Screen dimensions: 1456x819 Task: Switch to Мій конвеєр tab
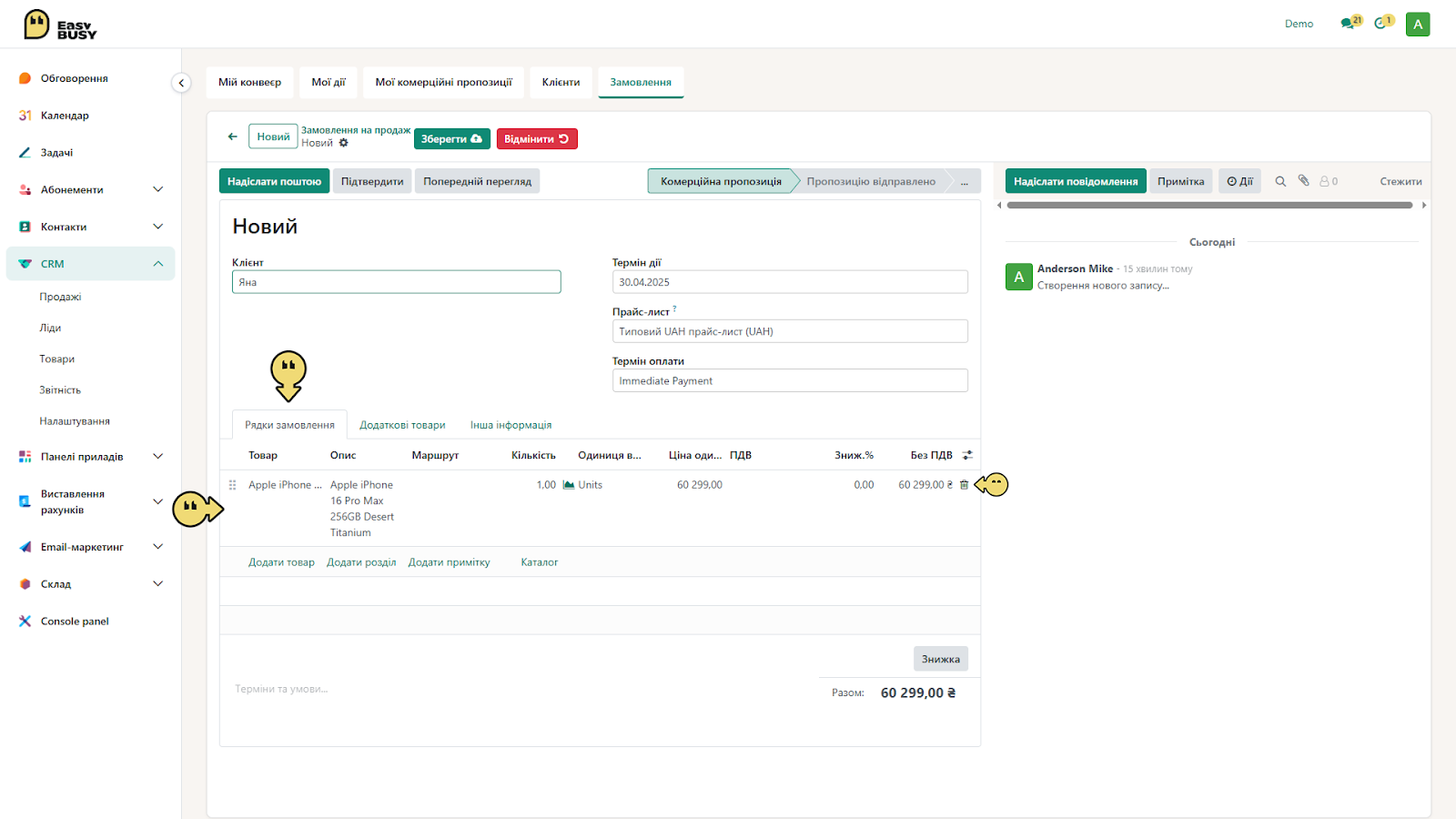250,82
